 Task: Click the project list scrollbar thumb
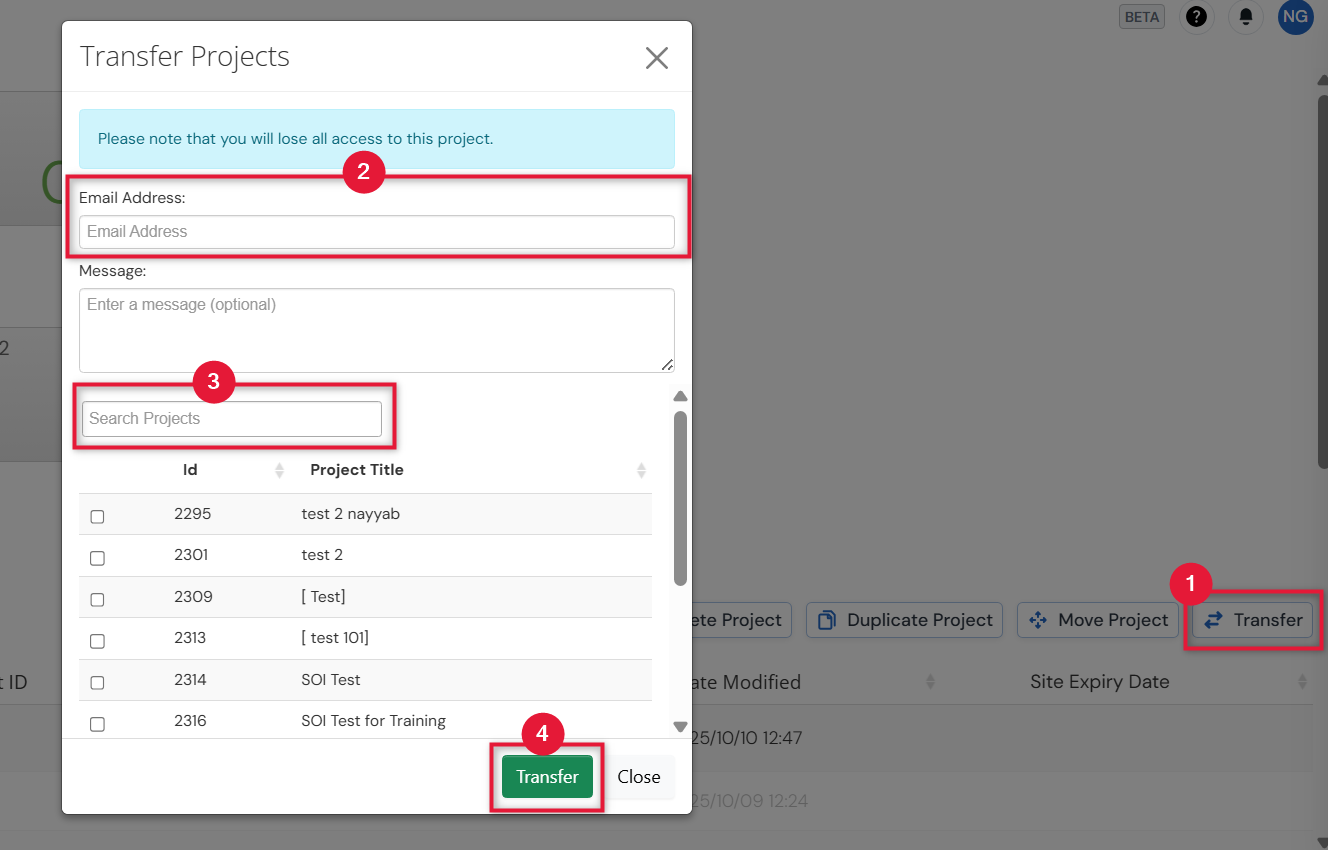point(680,497)
